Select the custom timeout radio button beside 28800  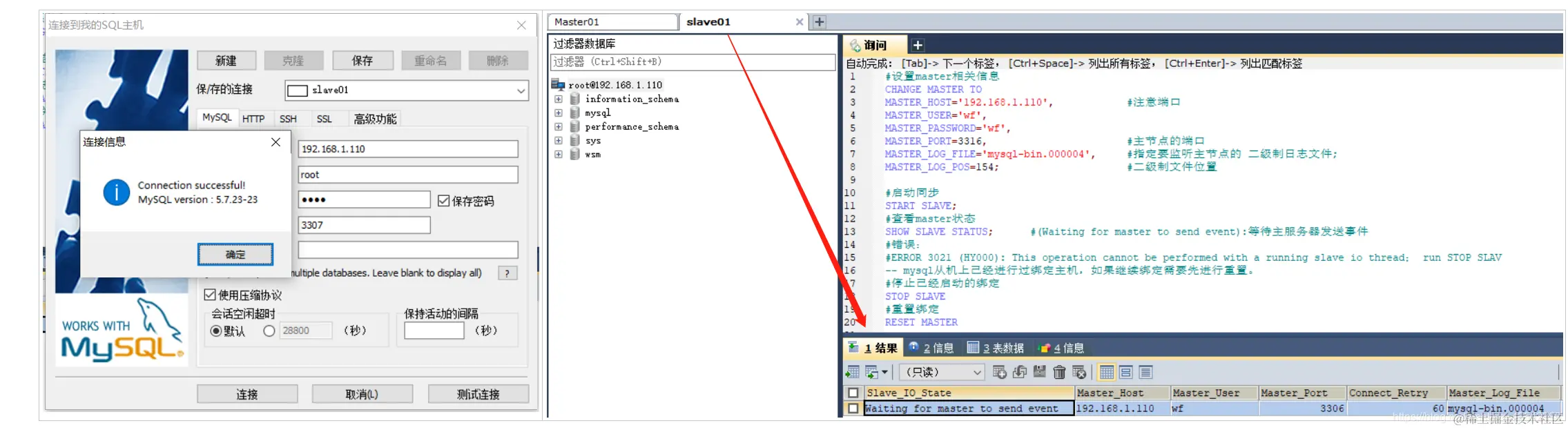(269, 331)
